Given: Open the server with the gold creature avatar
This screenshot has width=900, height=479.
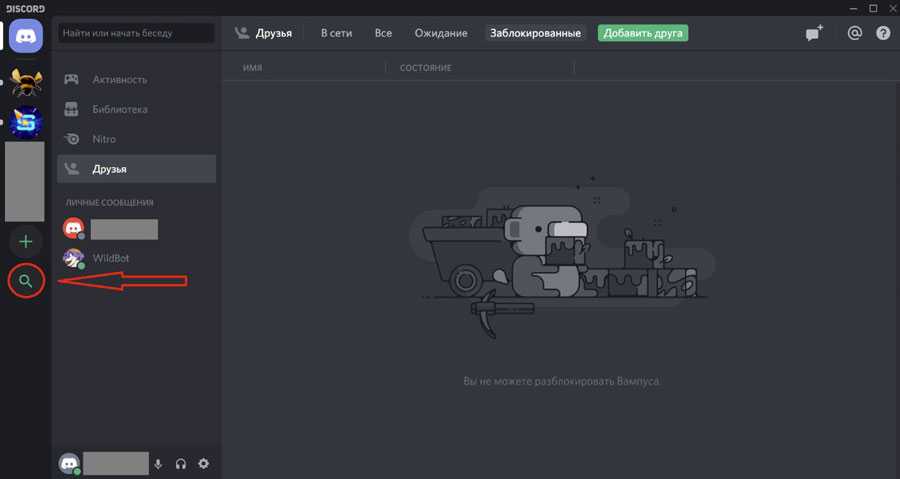Looking at the screenshot, I should click(26, 82).
